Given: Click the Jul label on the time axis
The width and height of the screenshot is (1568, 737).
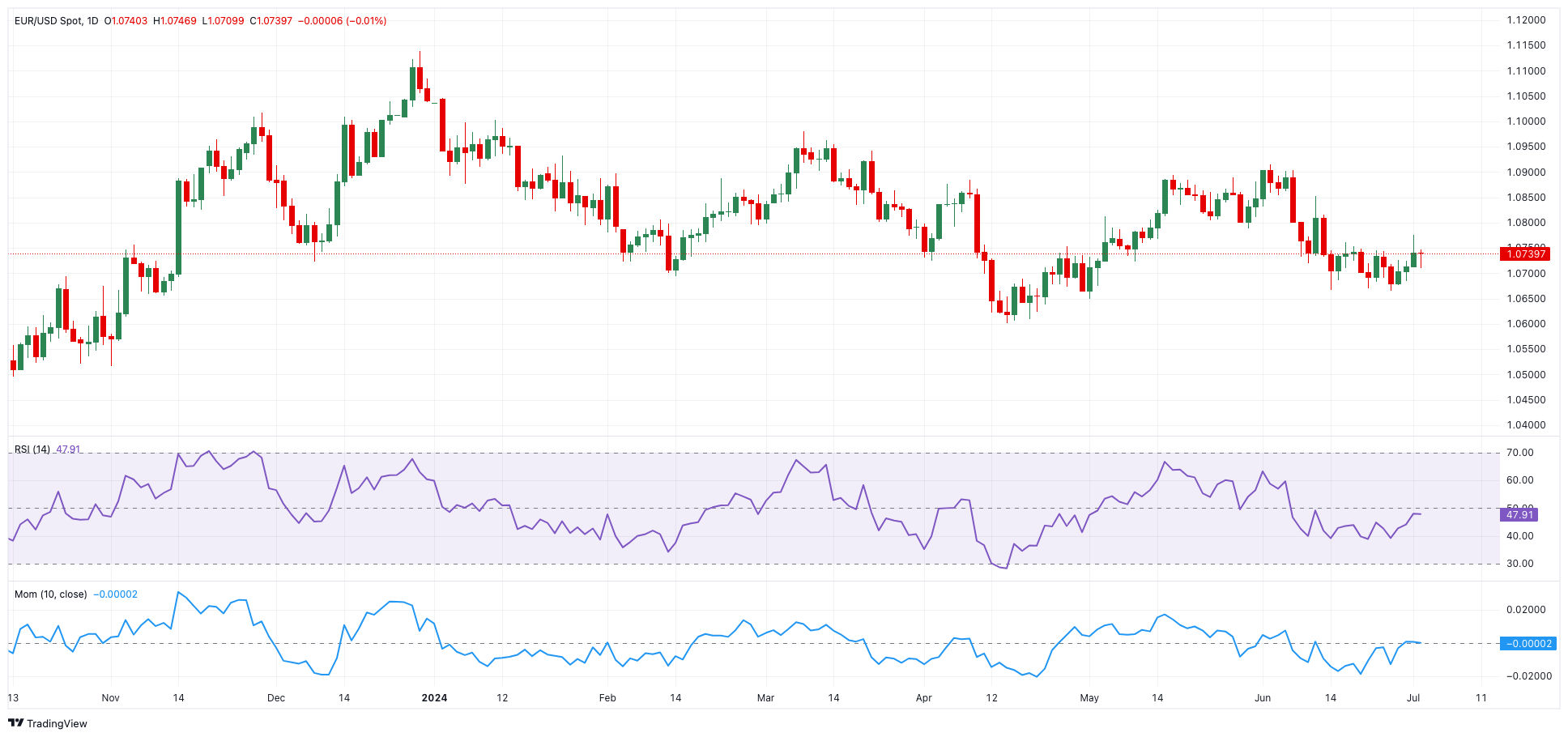Looking at the screenshot, I should coord(1413,698).
